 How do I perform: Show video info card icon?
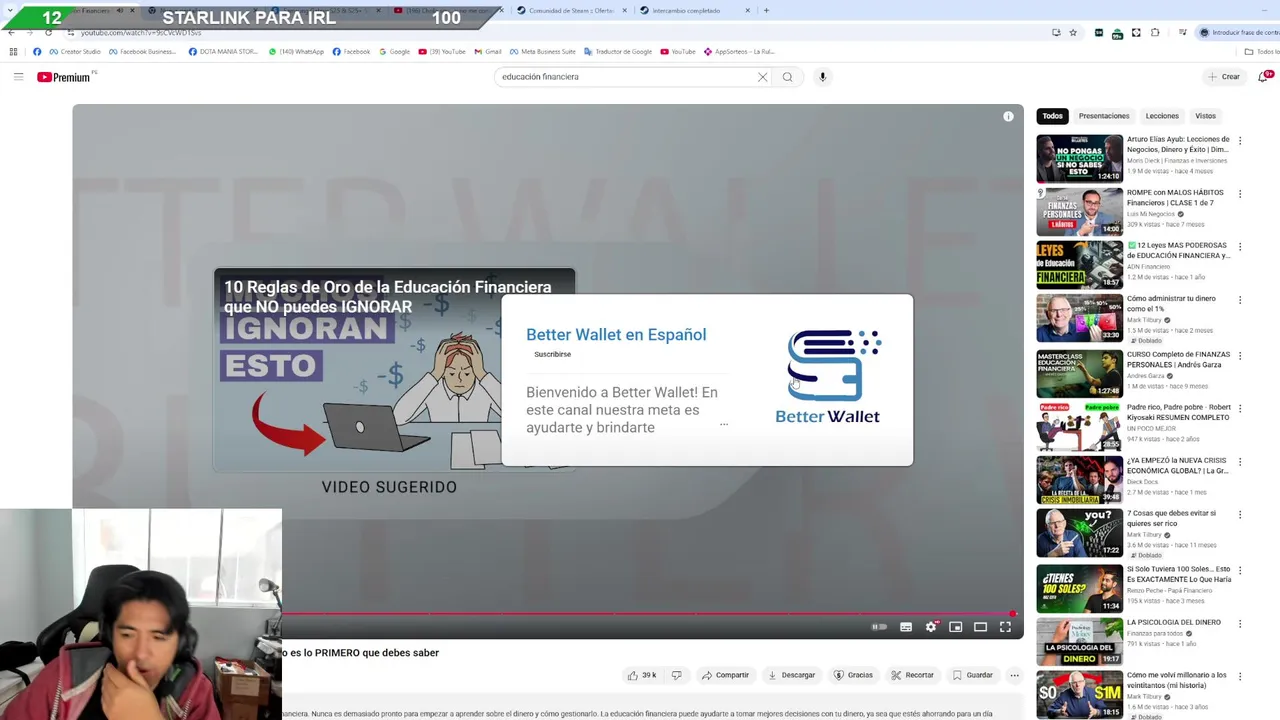point(1008,117)
